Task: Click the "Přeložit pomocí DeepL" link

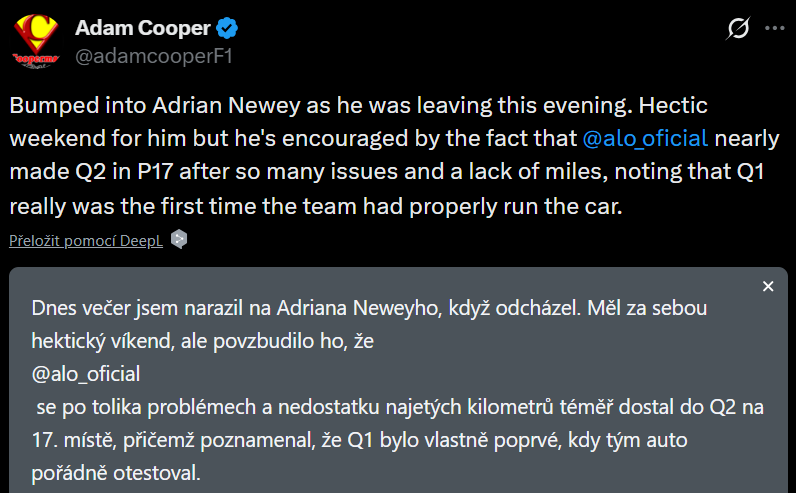Action: pyautogui.click(x=85, y=240)
